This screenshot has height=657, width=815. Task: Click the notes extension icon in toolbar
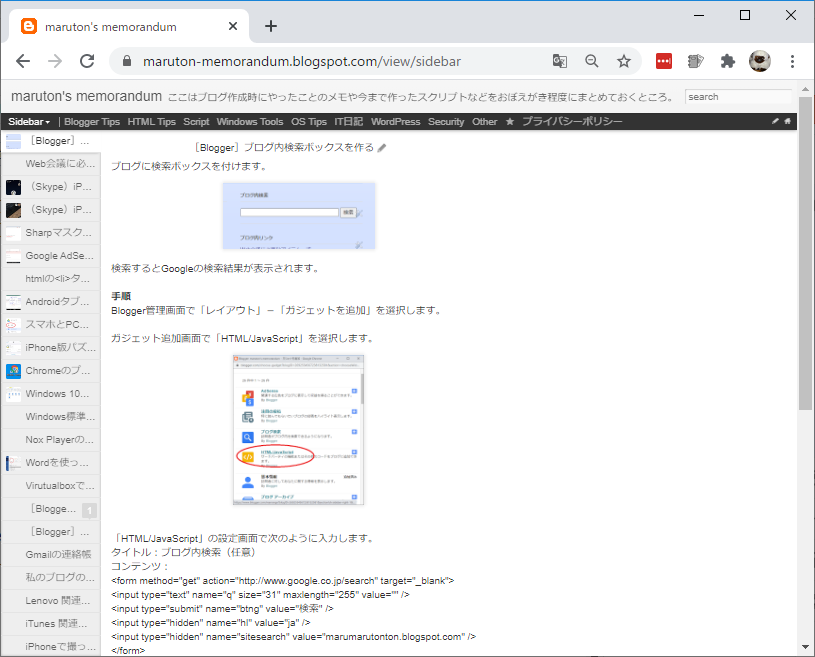(x=695, y=61)
